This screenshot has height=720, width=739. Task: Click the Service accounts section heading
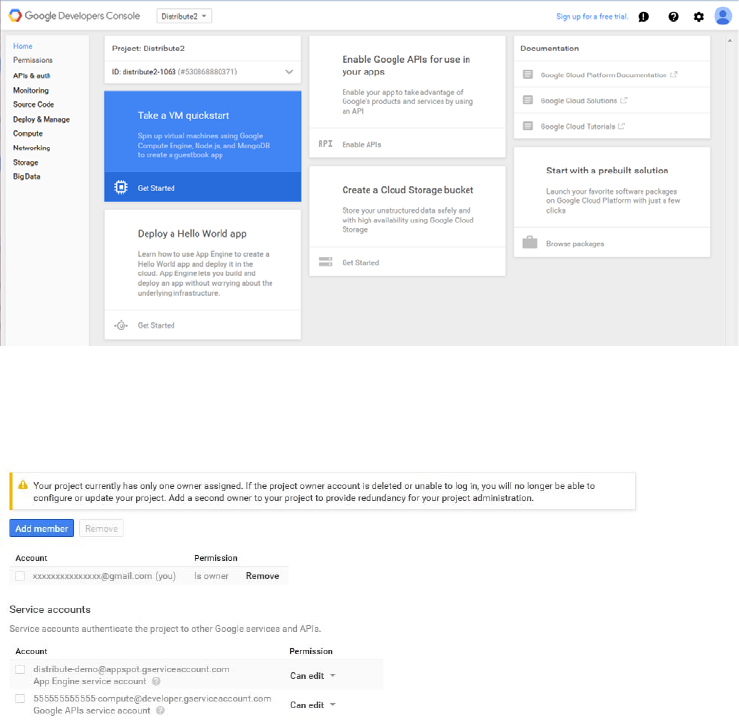pyautogui.click(x=50, y=609)
